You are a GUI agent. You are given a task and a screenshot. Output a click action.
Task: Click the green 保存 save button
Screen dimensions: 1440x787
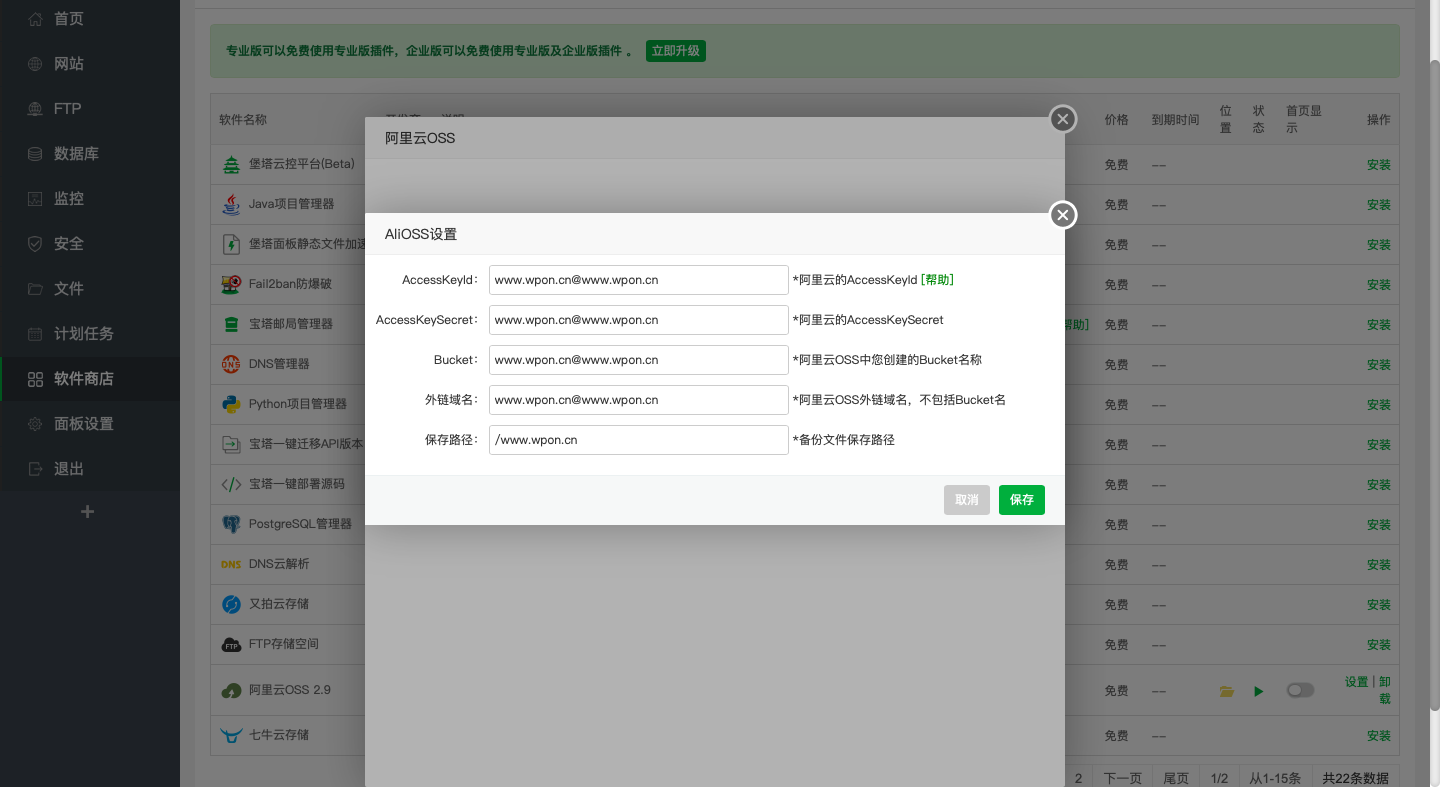1022,500
